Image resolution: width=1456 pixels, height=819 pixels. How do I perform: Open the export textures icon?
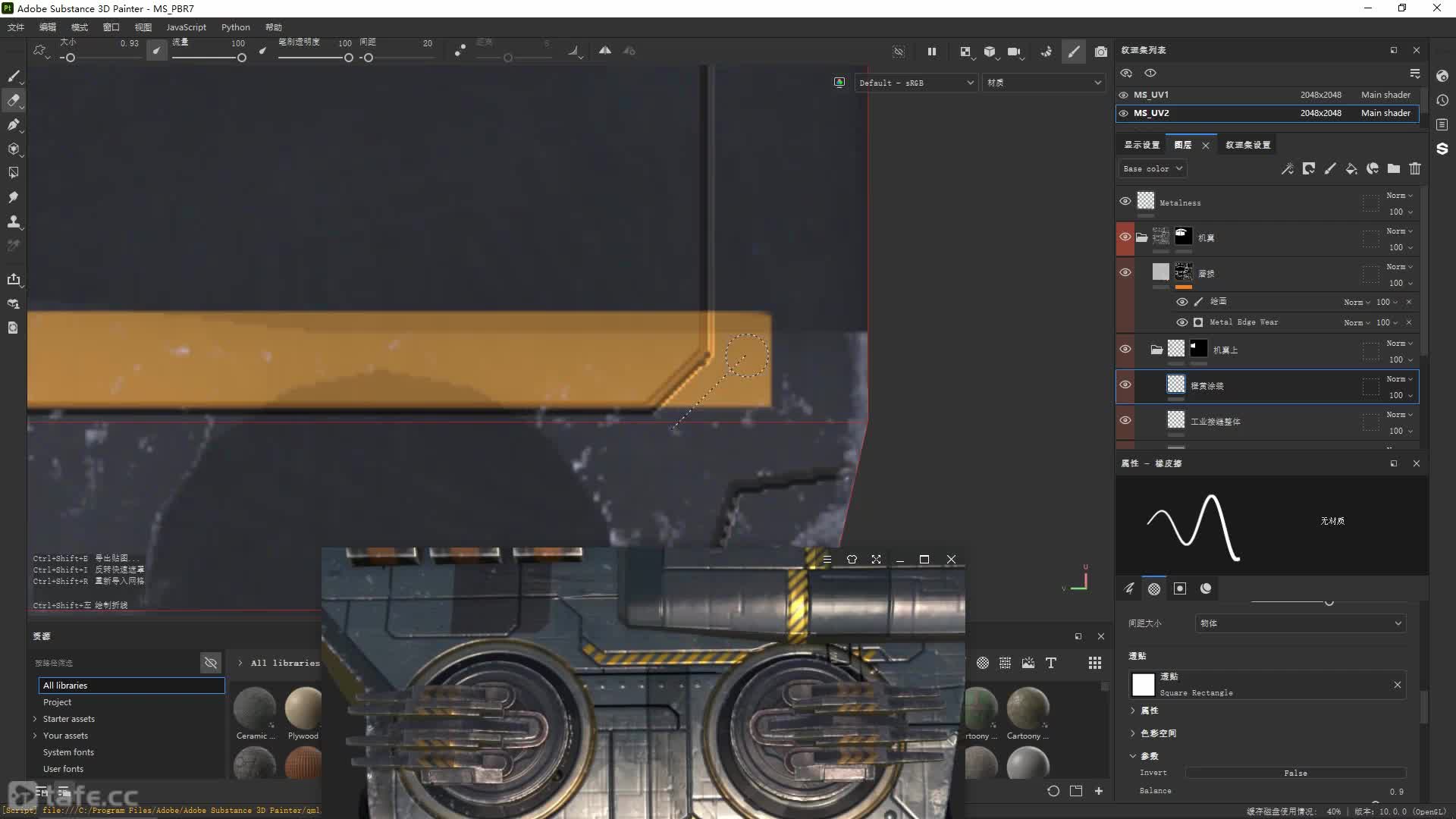[13, 279]
